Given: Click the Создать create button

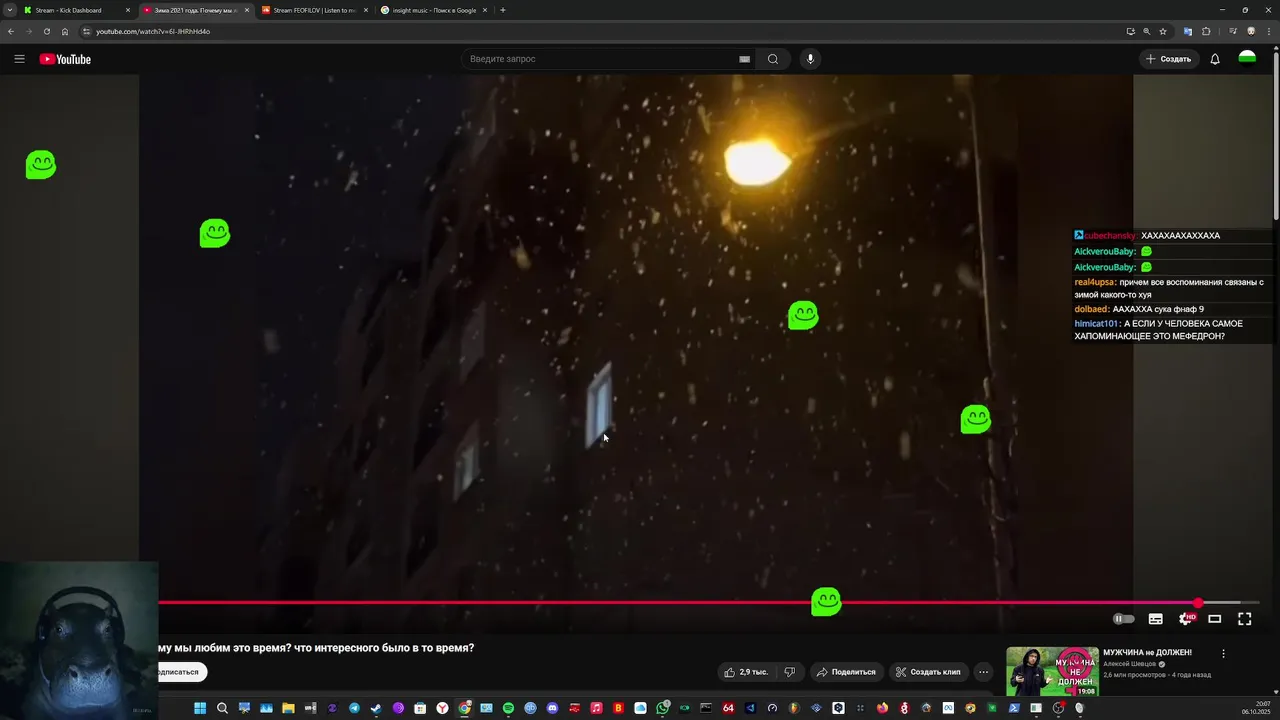Looking at the screenshot, I should 1169,59.
